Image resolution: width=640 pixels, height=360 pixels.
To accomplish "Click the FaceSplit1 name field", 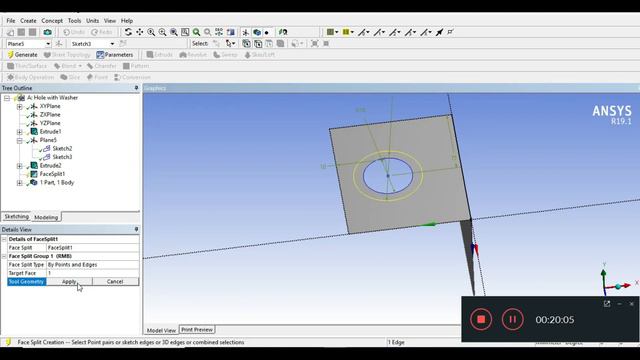I will (x=93, y=248).
